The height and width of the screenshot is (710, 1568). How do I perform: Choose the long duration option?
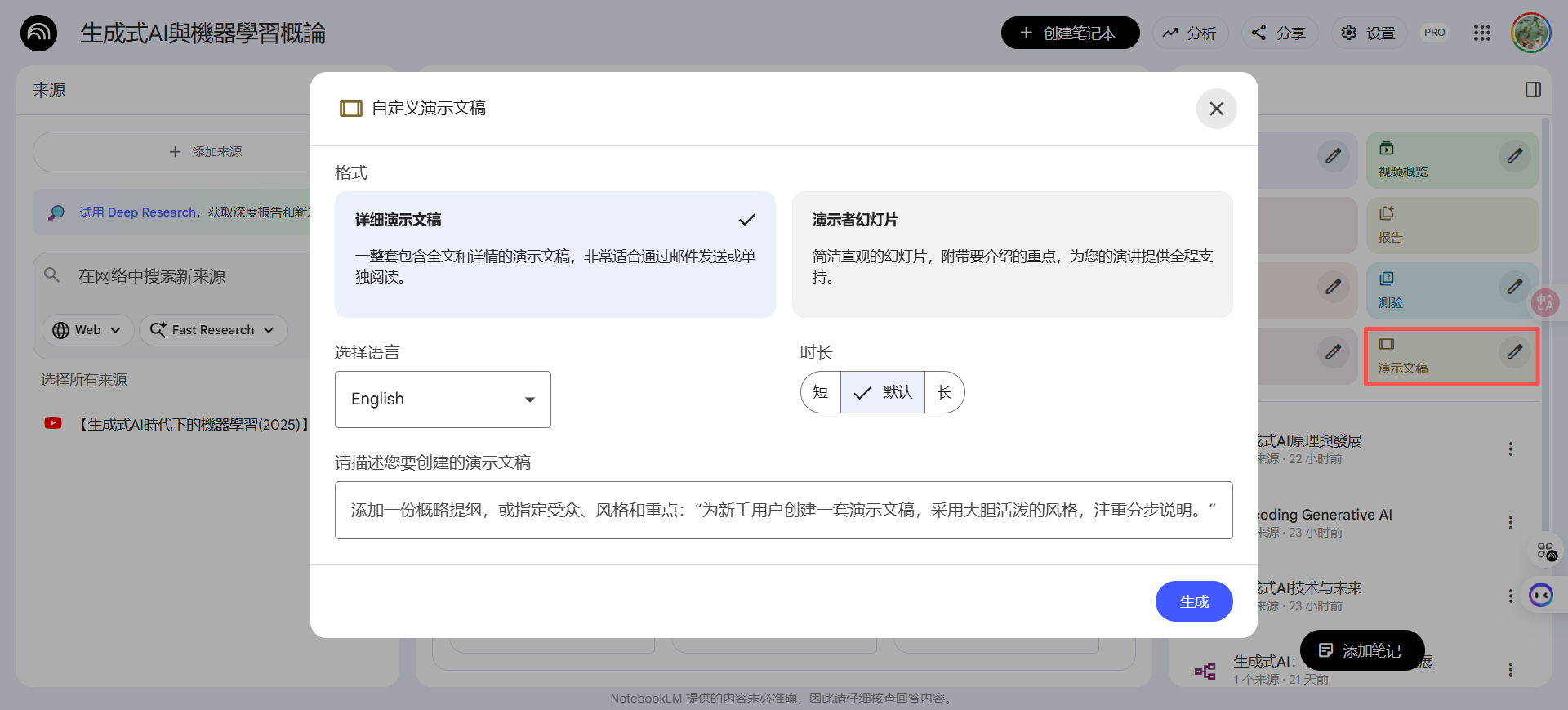pyautogui.click(x=945, y=392)
